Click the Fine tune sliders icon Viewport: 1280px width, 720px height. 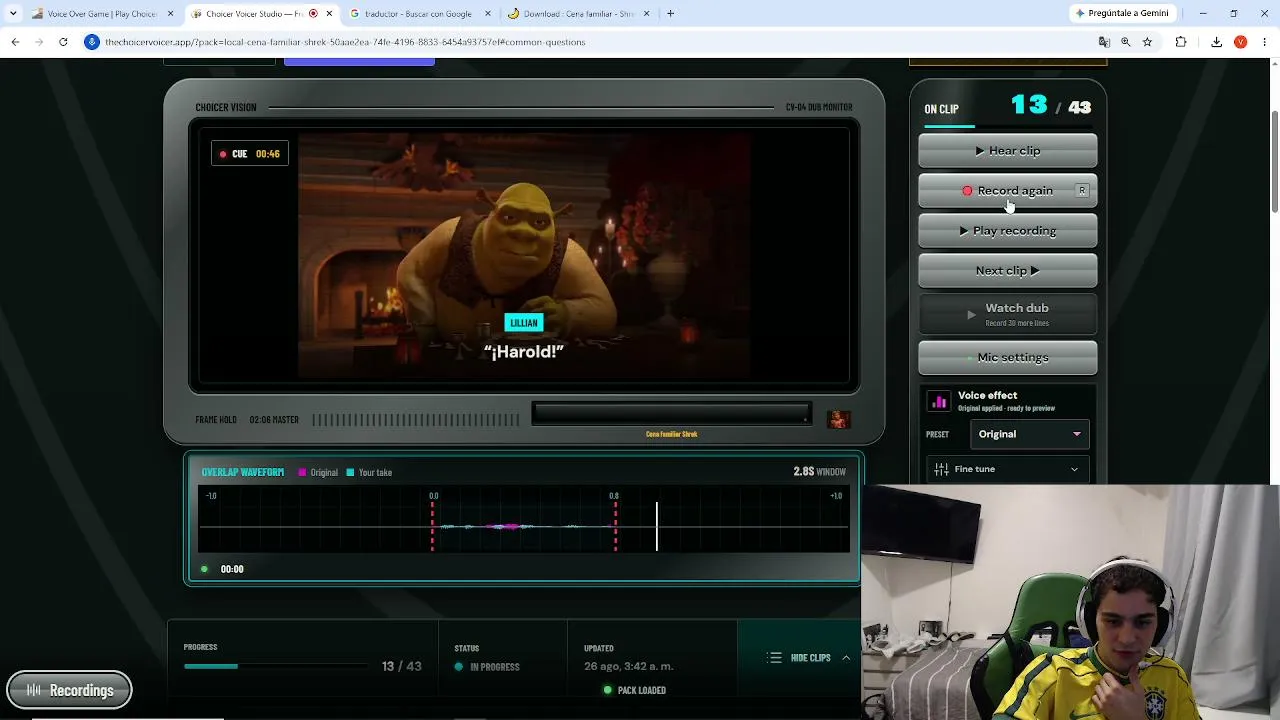[x=941, y=469]
